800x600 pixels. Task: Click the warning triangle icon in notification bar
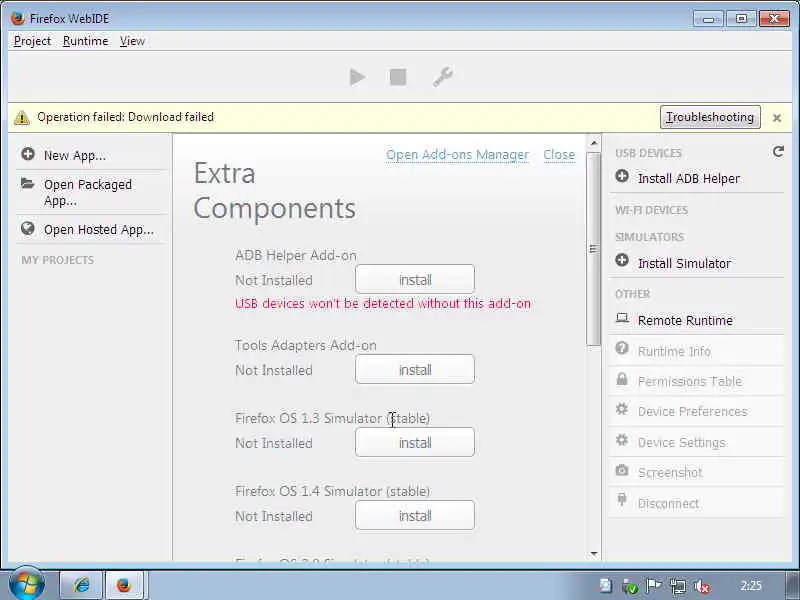(x=21, y=117)
